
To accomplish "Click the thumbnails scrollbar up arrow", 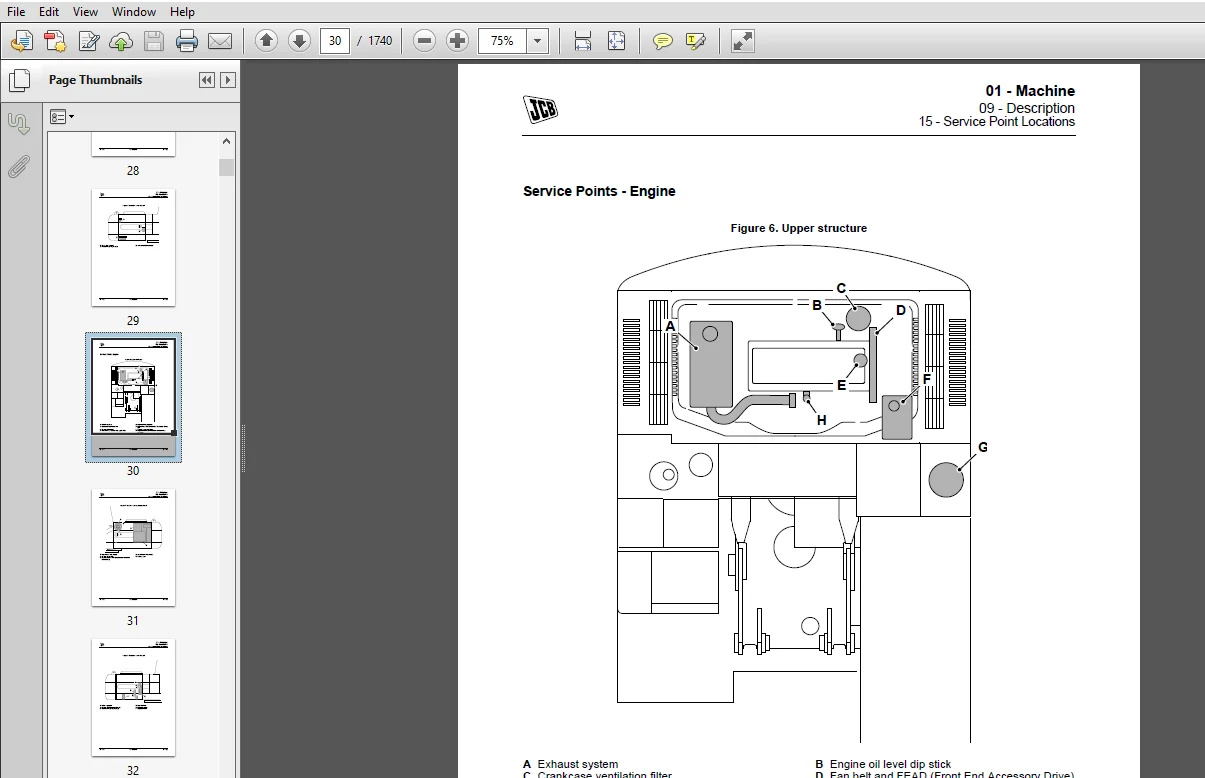I will (227, 142).
